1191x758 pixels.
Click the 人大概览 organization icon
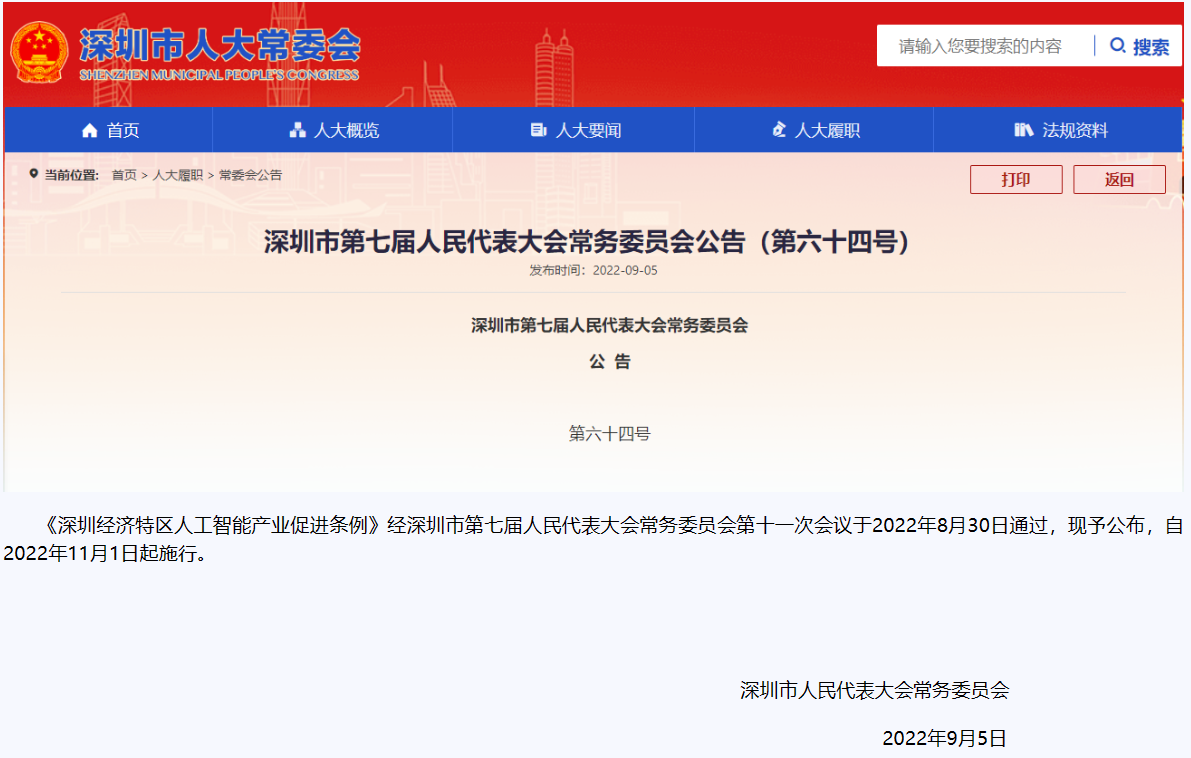click(x=298, y=130)
